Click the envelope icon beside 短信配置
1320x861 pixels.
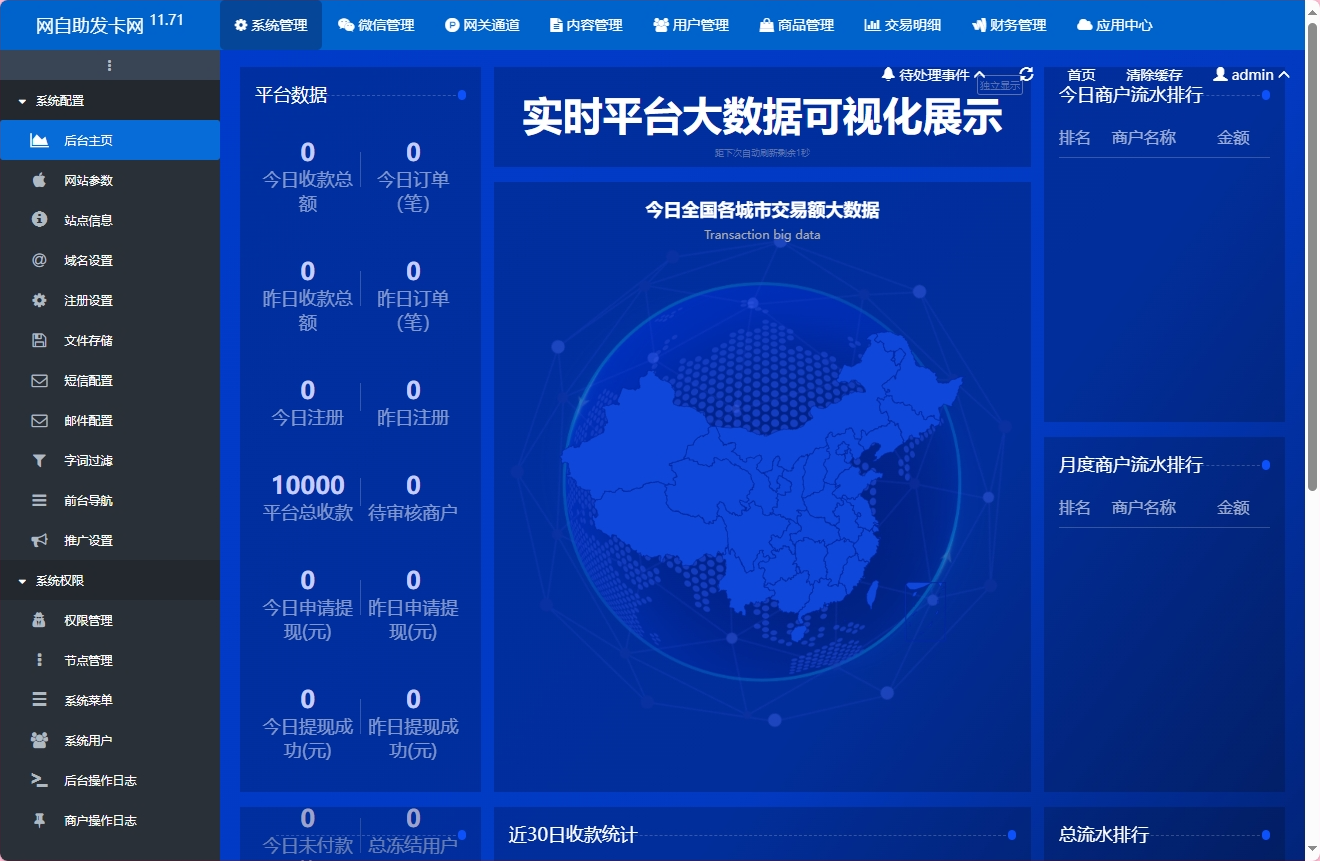[39, 380]
